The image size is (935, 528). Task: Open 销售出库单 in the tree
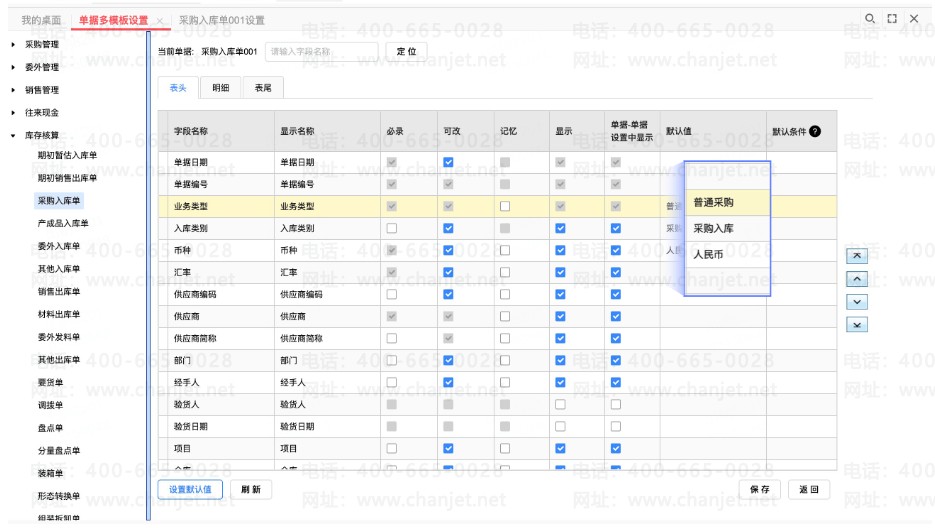point(59,291)
